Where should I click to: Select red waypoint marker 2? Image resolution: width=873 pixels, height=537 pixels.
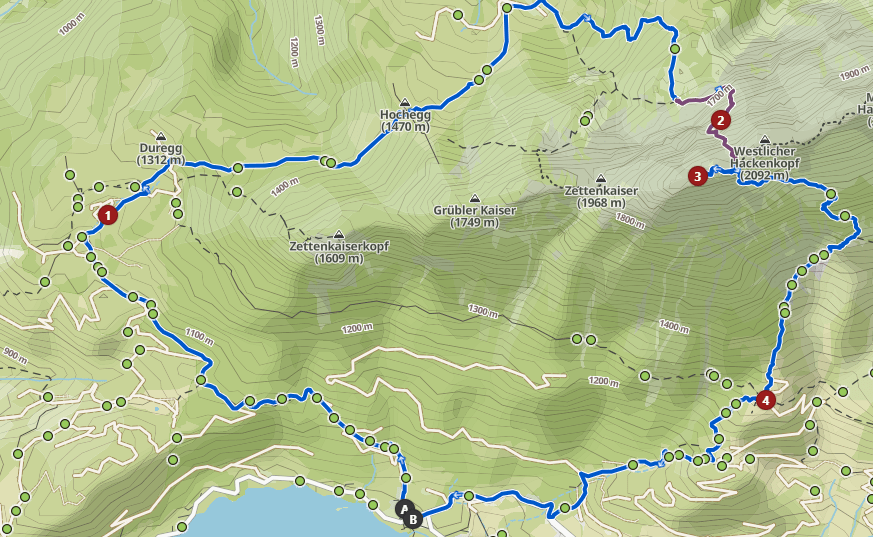click(720, 120)
